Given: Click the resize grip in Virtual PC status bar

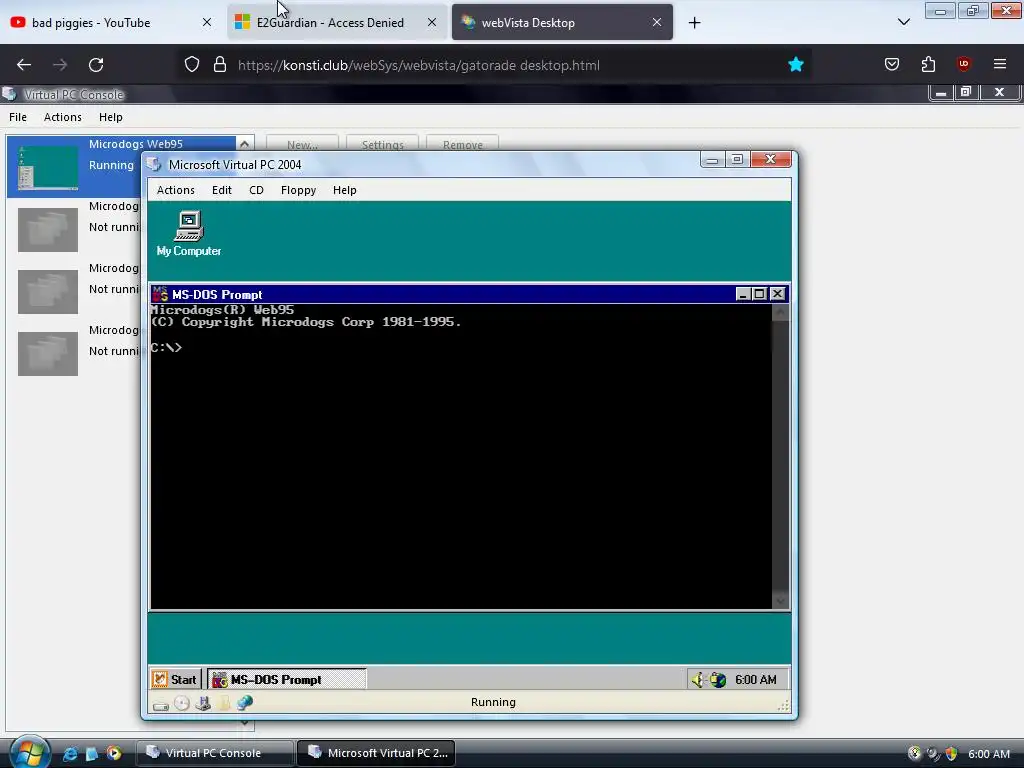Looking at the screenshot, I should coord(784,705).
